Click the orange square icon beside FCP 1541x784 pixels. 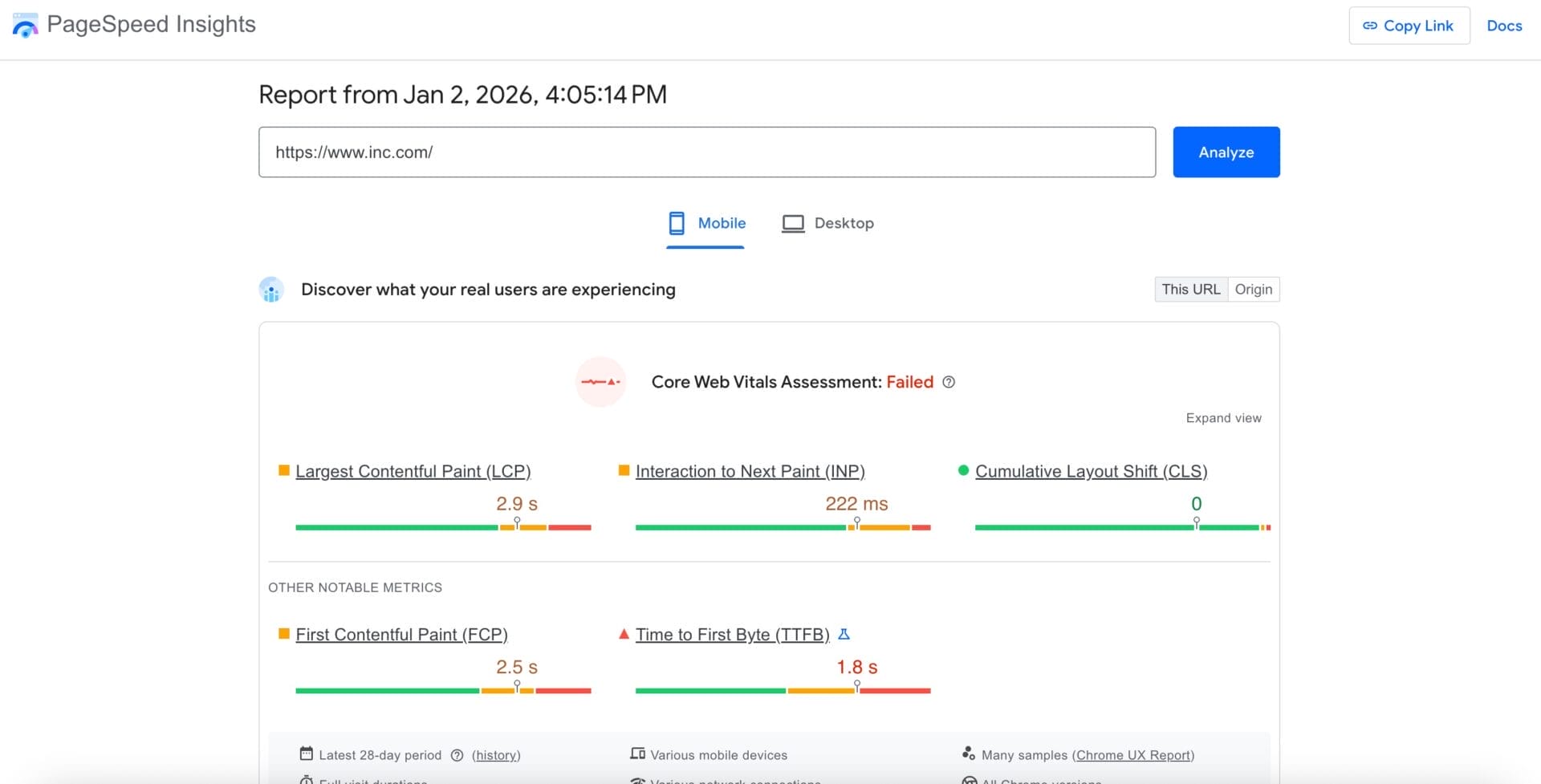[283, 634]
